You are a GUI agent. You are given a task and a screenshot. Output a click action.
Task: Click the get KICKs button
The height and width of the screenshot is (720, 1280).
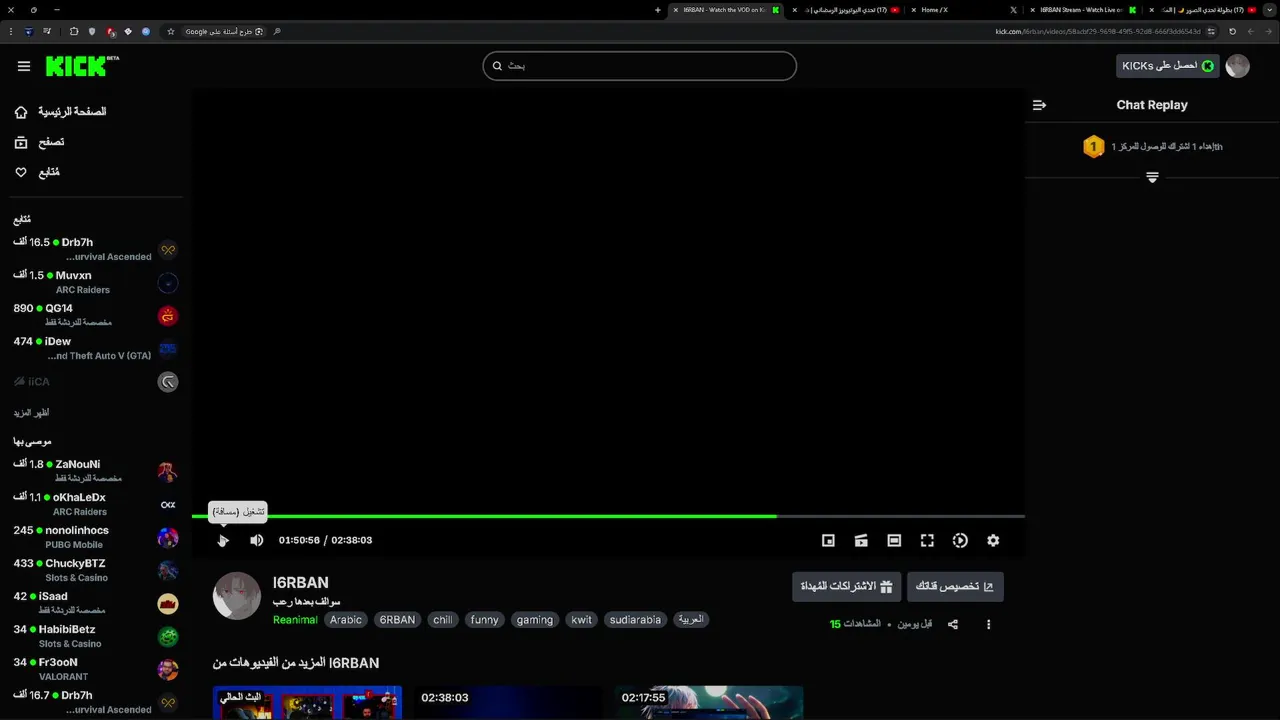[x=1168, y=66]
